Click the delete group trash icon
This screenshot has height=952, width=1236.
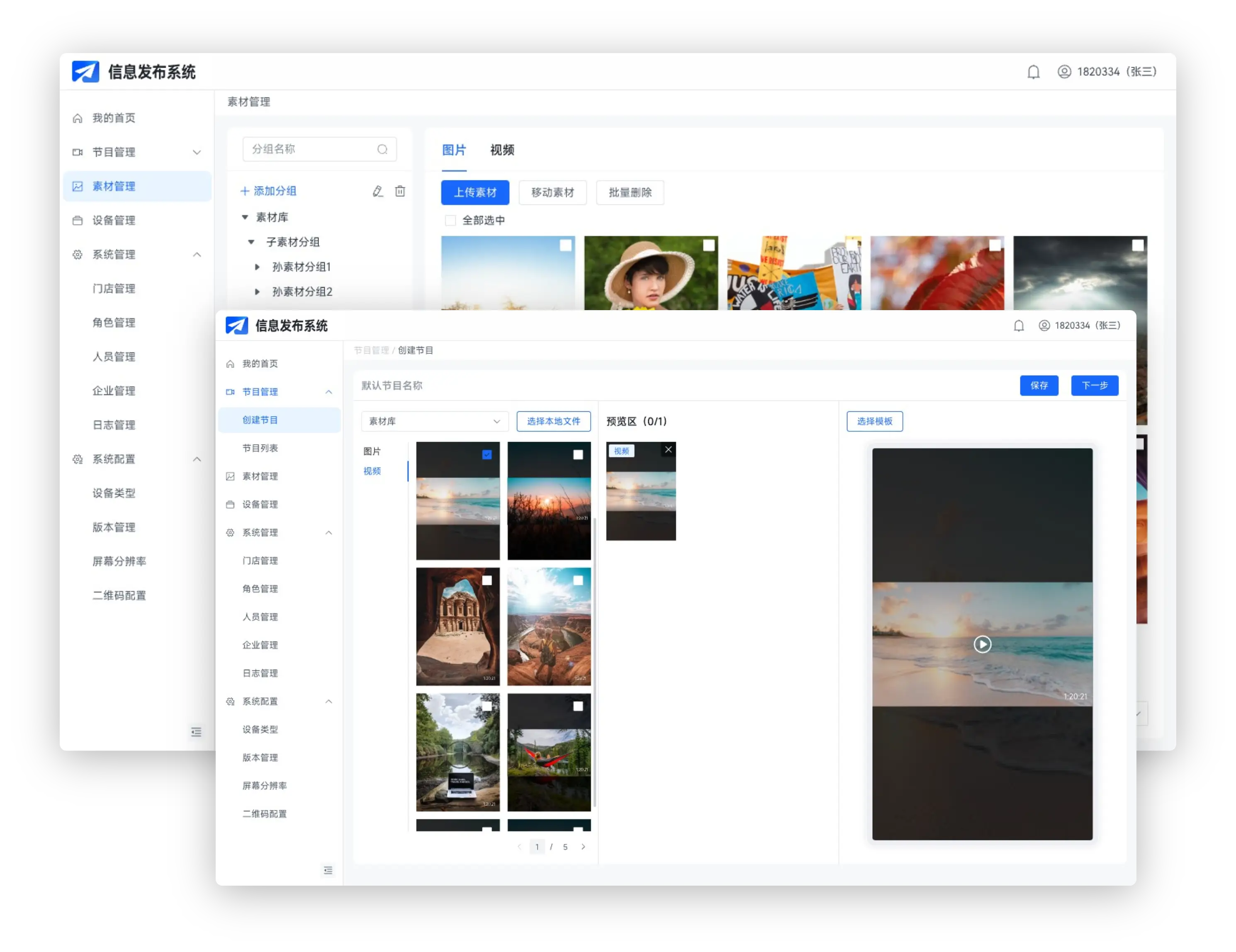[400, 191]
